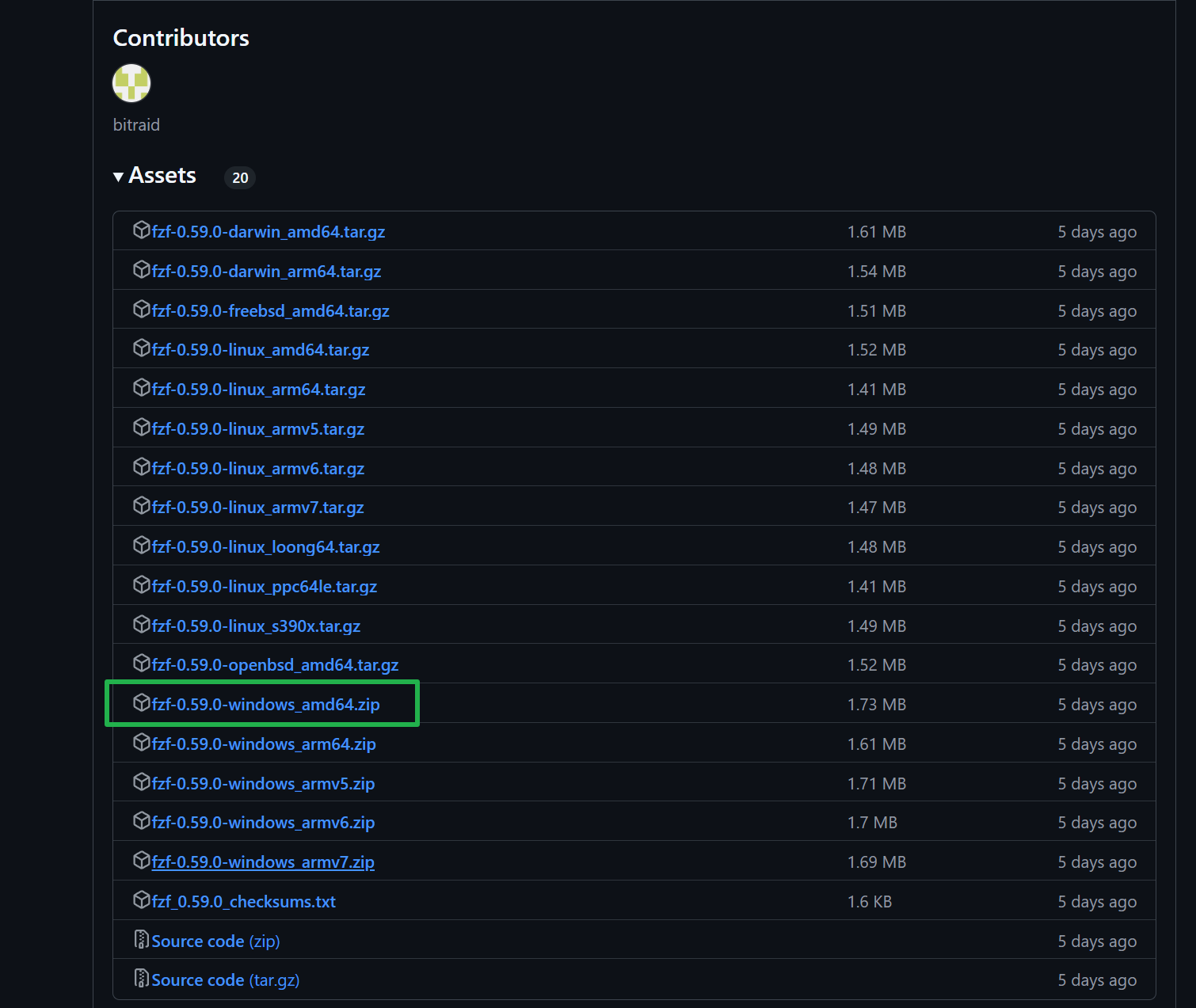Image resolution: width=1196 pixels, height=1008 pixels.
Task: Download fzf-0.59.0-linux_ppc64le.tar.gz
Action: (265, 587)
